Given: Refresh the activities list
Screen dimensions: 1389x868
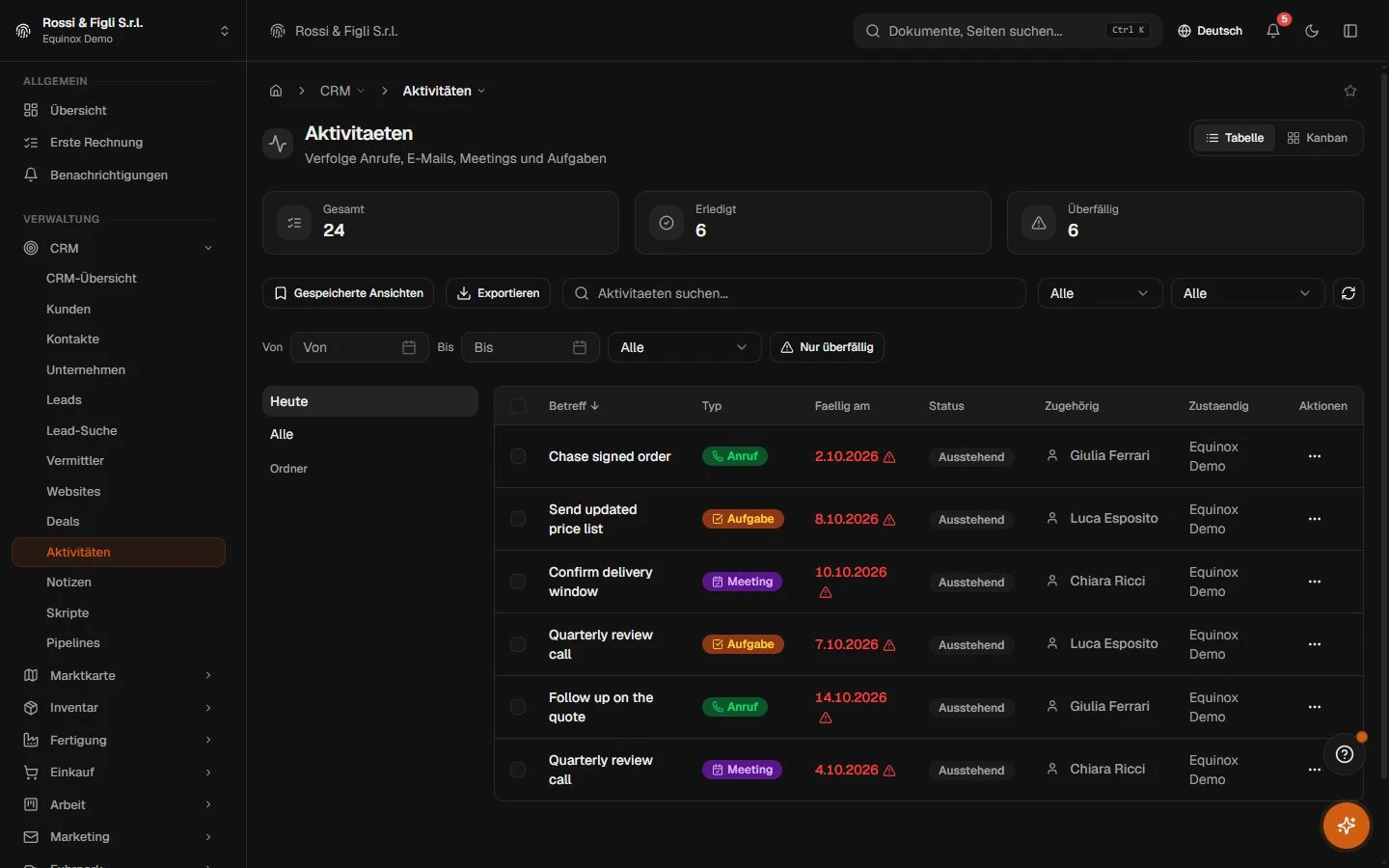Looking at the screenshot, I should 1348,293.
